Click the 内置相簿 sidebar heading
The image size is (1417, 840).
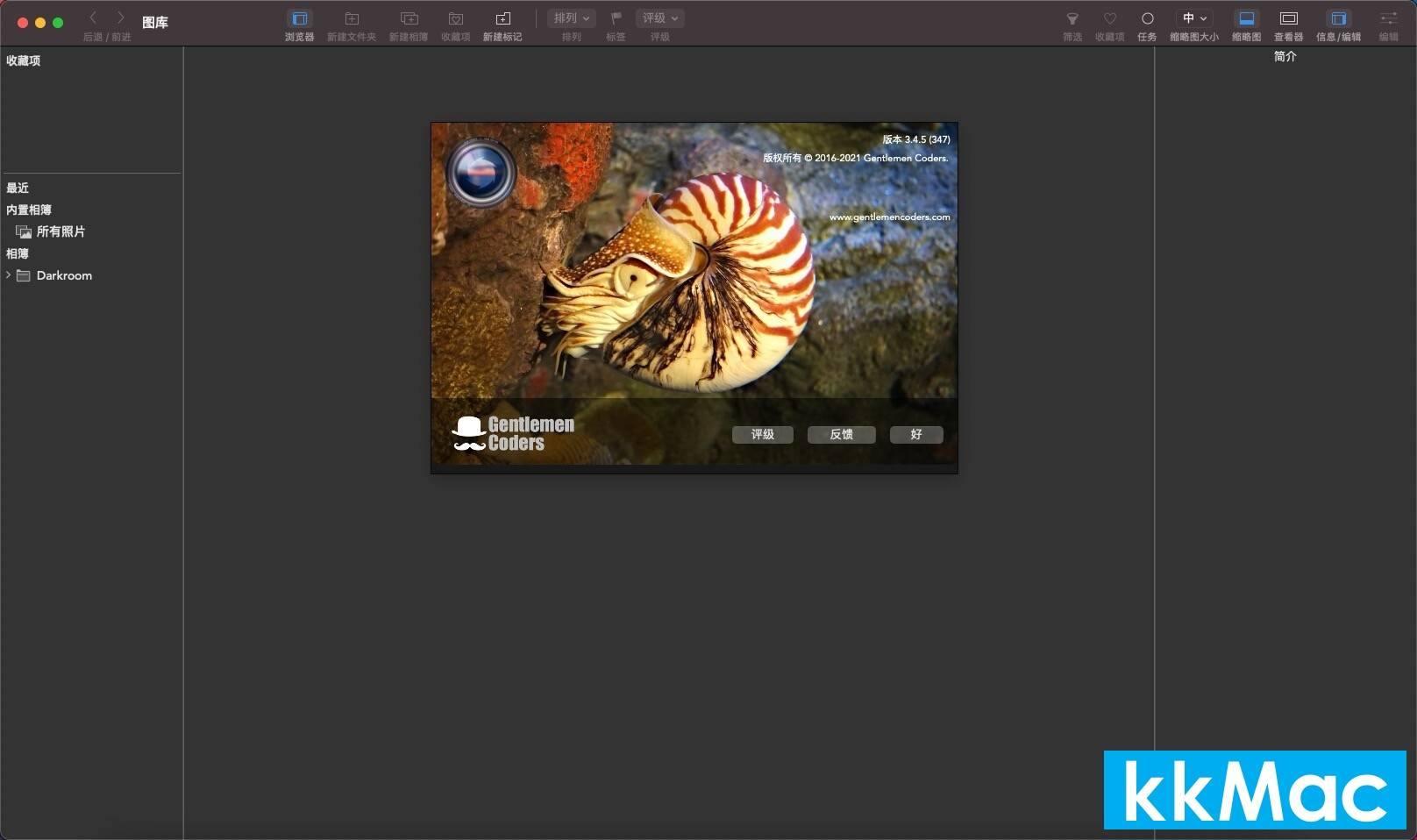tap(29, 210)
